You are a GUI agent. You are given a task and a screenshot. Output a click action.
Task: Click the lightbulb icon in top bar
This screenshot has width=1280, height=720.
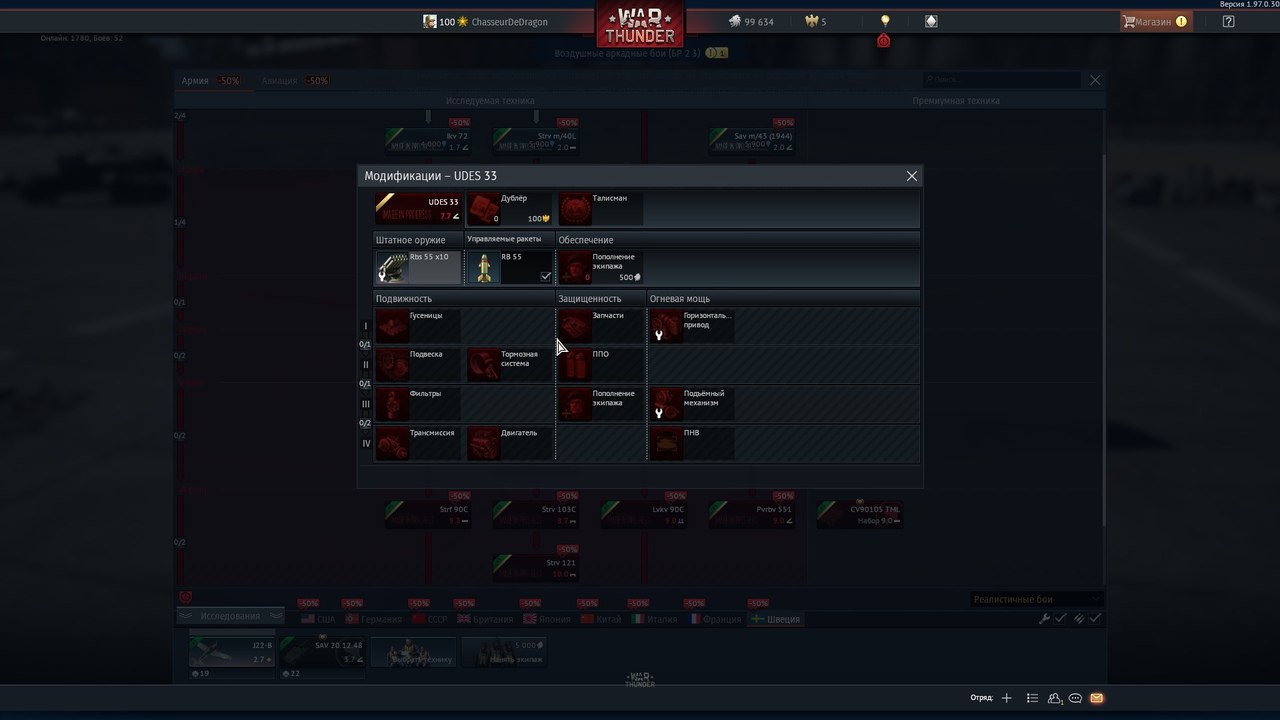tap(884, 21)
